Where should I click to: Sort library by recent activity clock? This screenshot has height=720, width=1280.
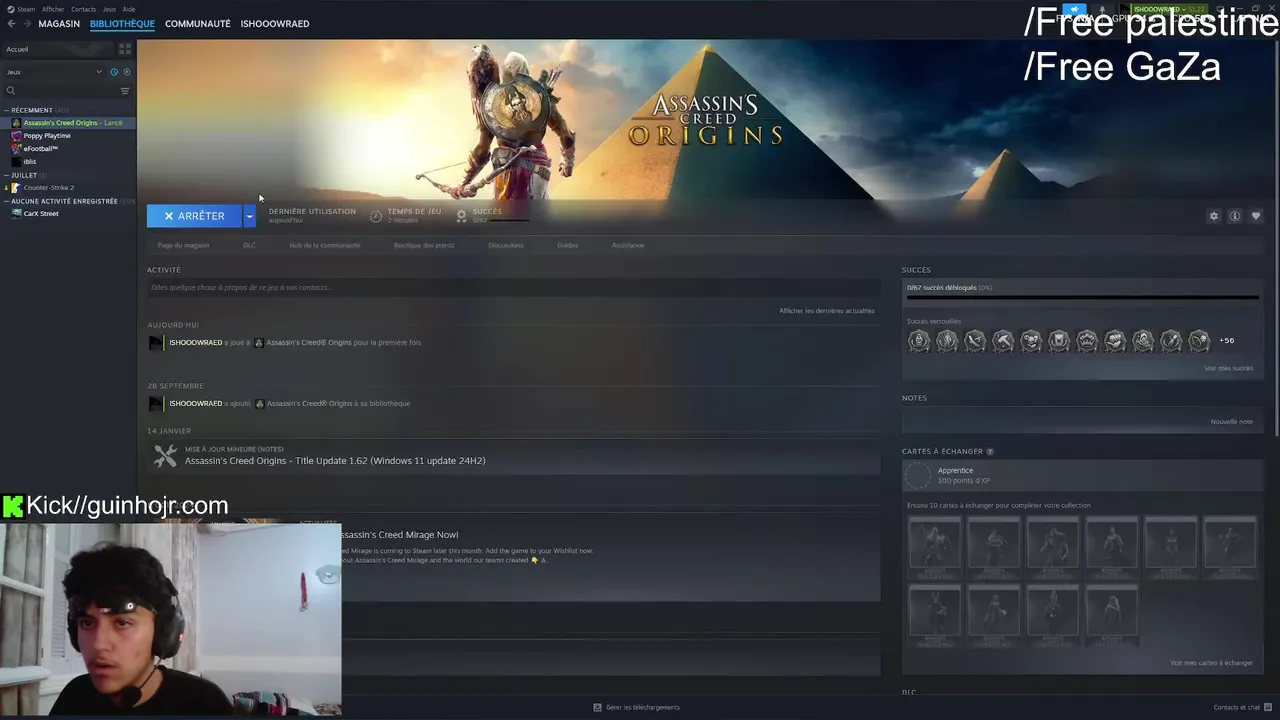point(114,72)
